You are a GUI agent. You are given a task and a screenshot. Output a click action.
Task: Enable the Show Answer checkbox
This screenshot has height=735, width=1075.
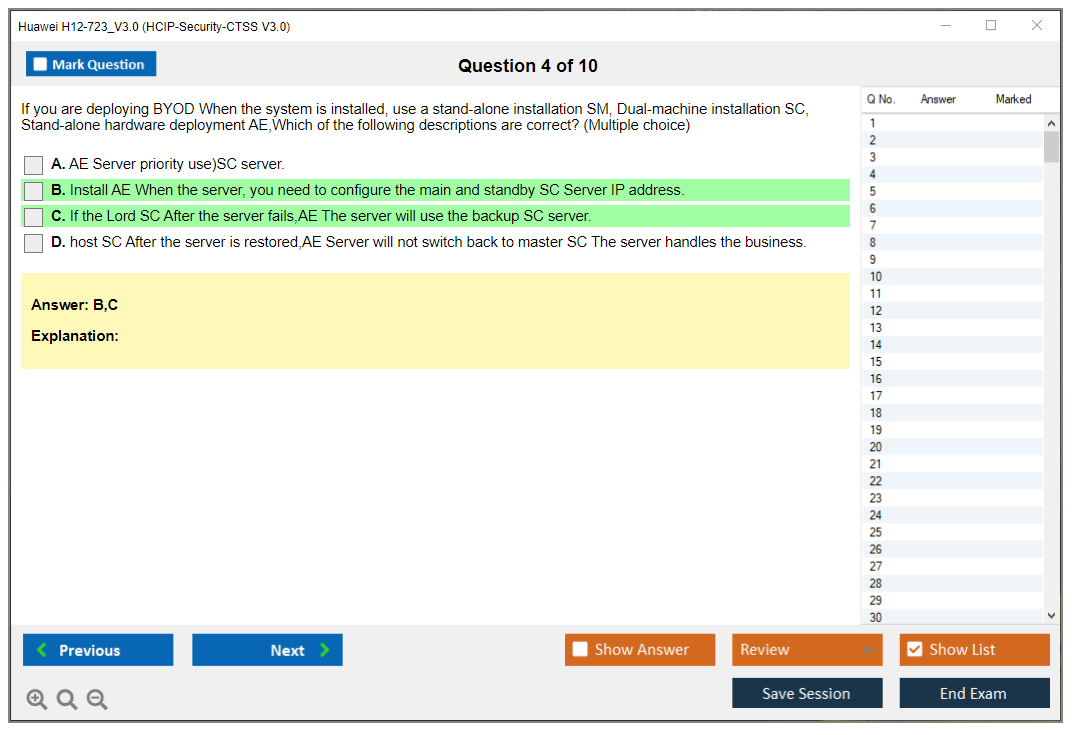tap(580, 650)
